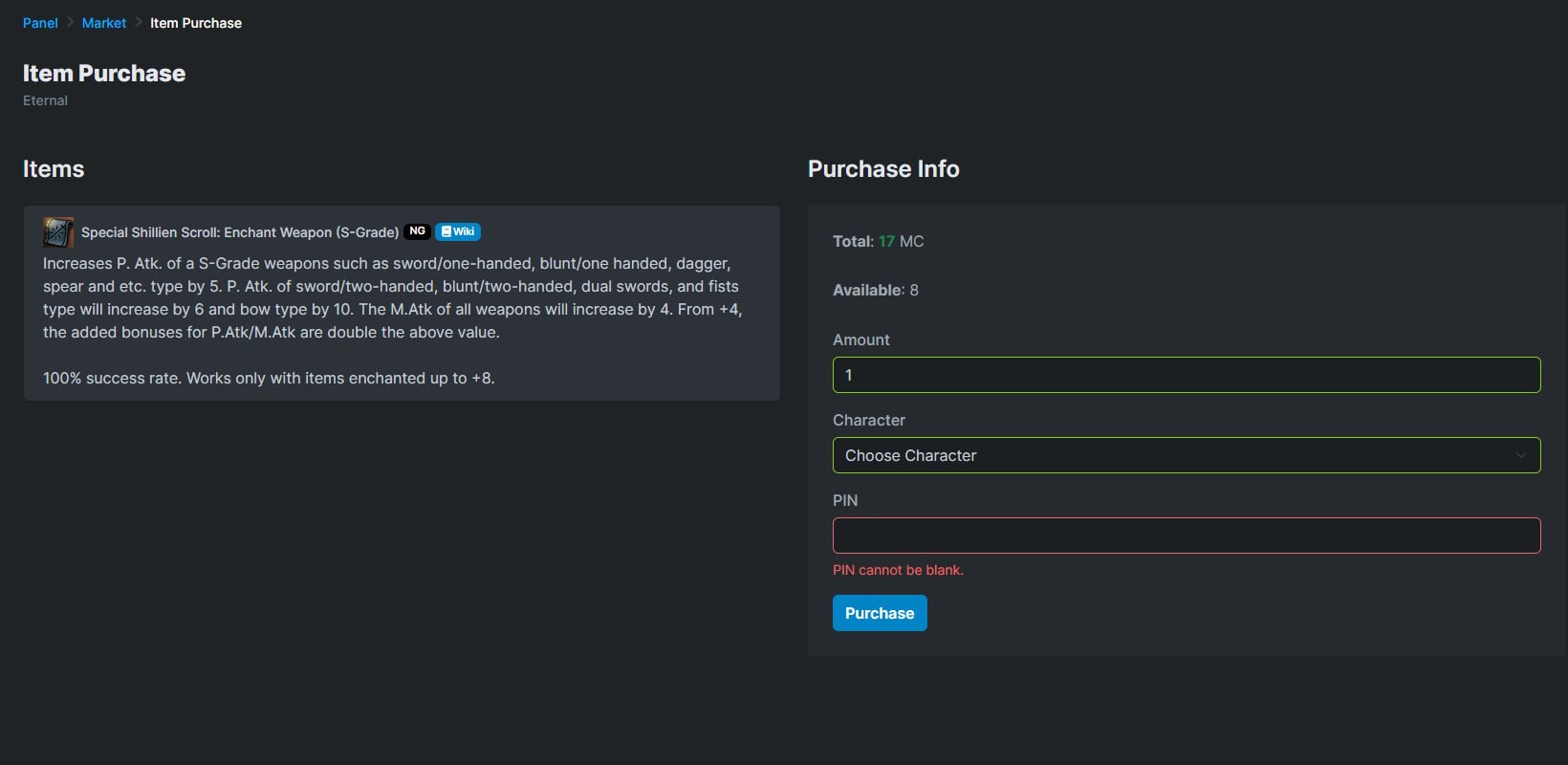1568x765 pixels.
Task: Click the PIN cannot be blank error
Action: pos(898,570)
